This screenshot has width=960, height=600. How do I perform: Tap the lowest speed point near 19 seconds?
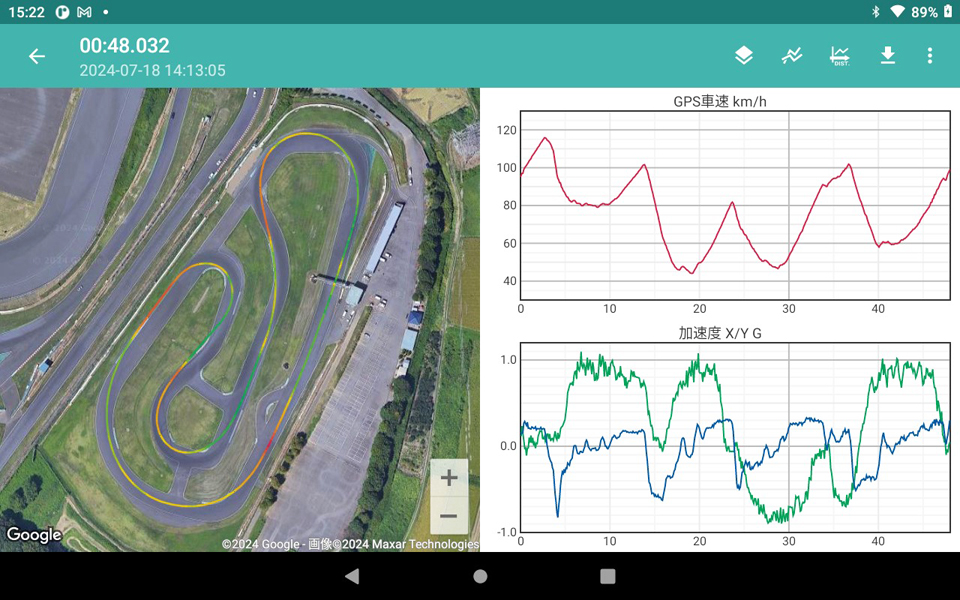click(x=689, y=272)
